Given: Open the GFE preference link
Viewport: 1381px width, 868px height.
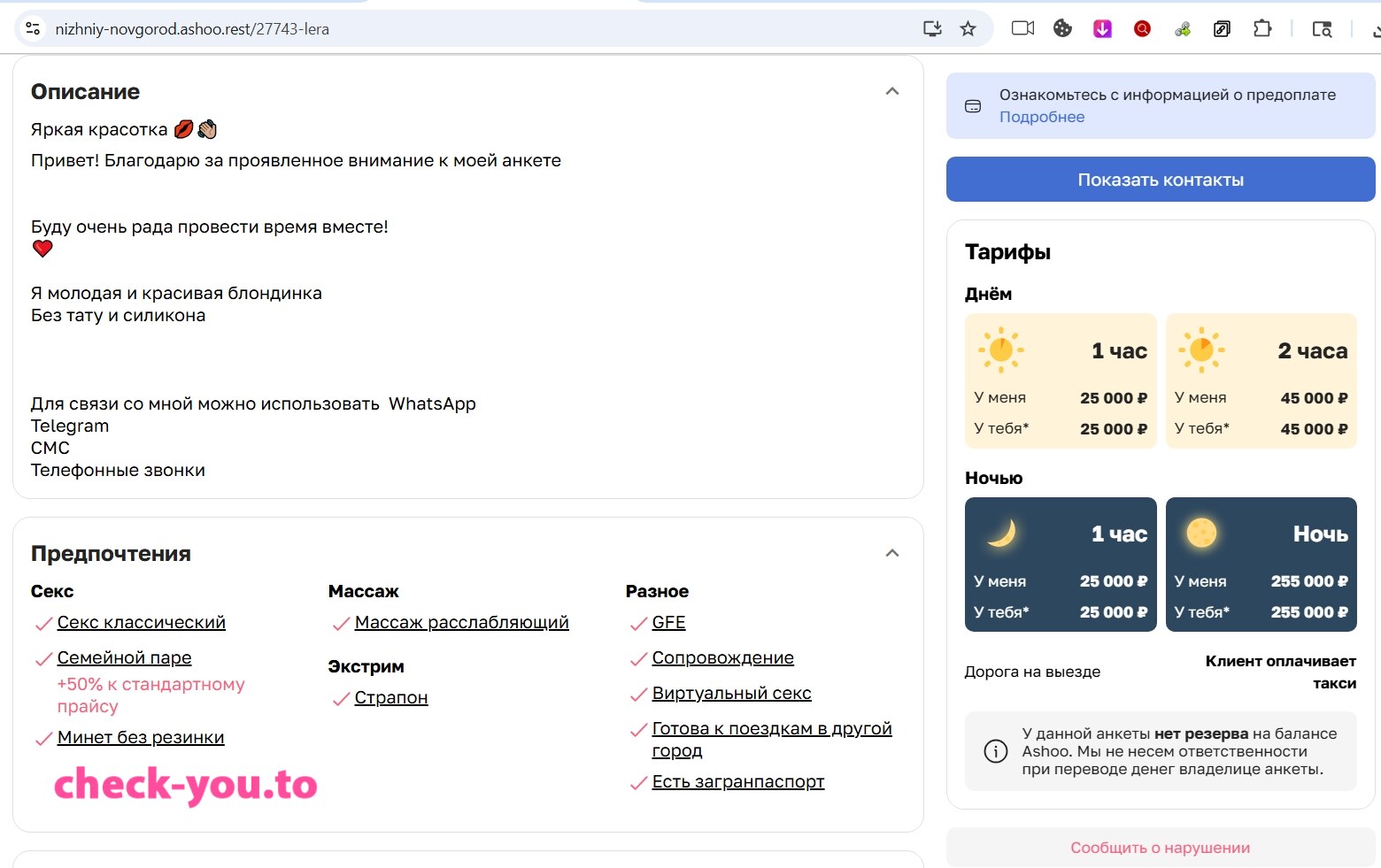Looking at the screenshot, I should point(668,623).
